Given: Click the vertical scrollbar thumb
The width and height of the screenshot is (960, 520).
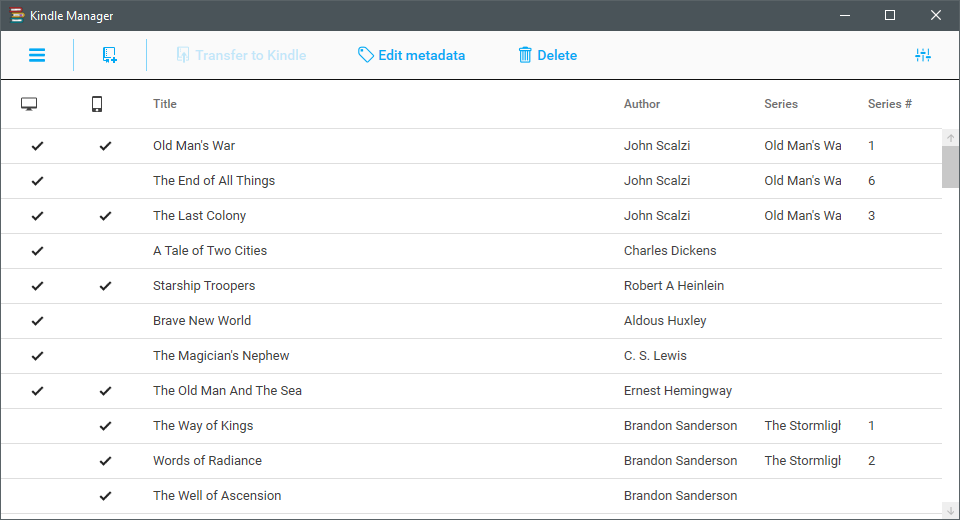Looking at the screenshot, I should click(950, 167).
